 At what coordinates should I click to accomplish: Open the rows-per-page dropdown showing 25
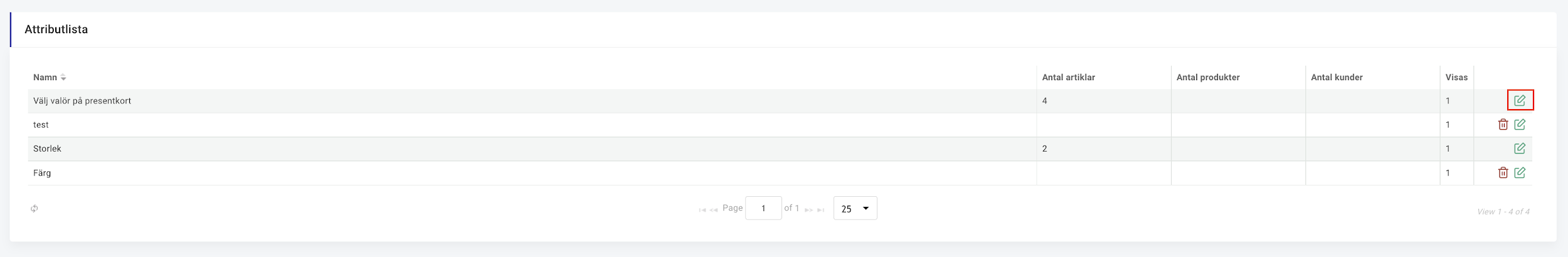coord(855,208)
